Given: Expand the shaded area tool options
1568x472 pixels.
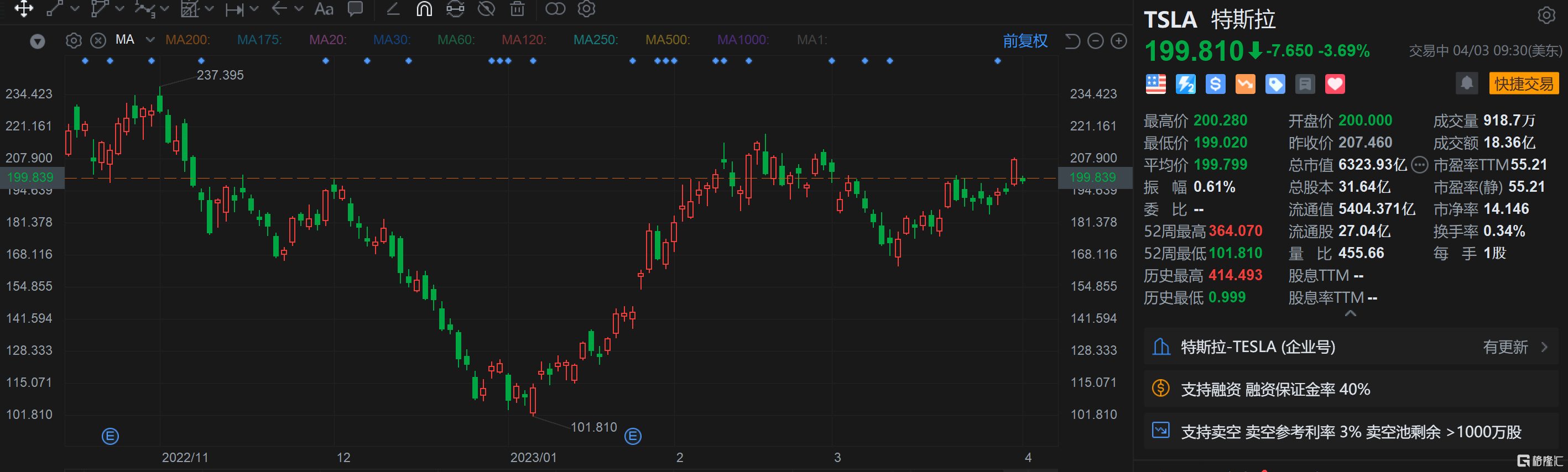Looking at the screenshot, I should coord(210,9).
